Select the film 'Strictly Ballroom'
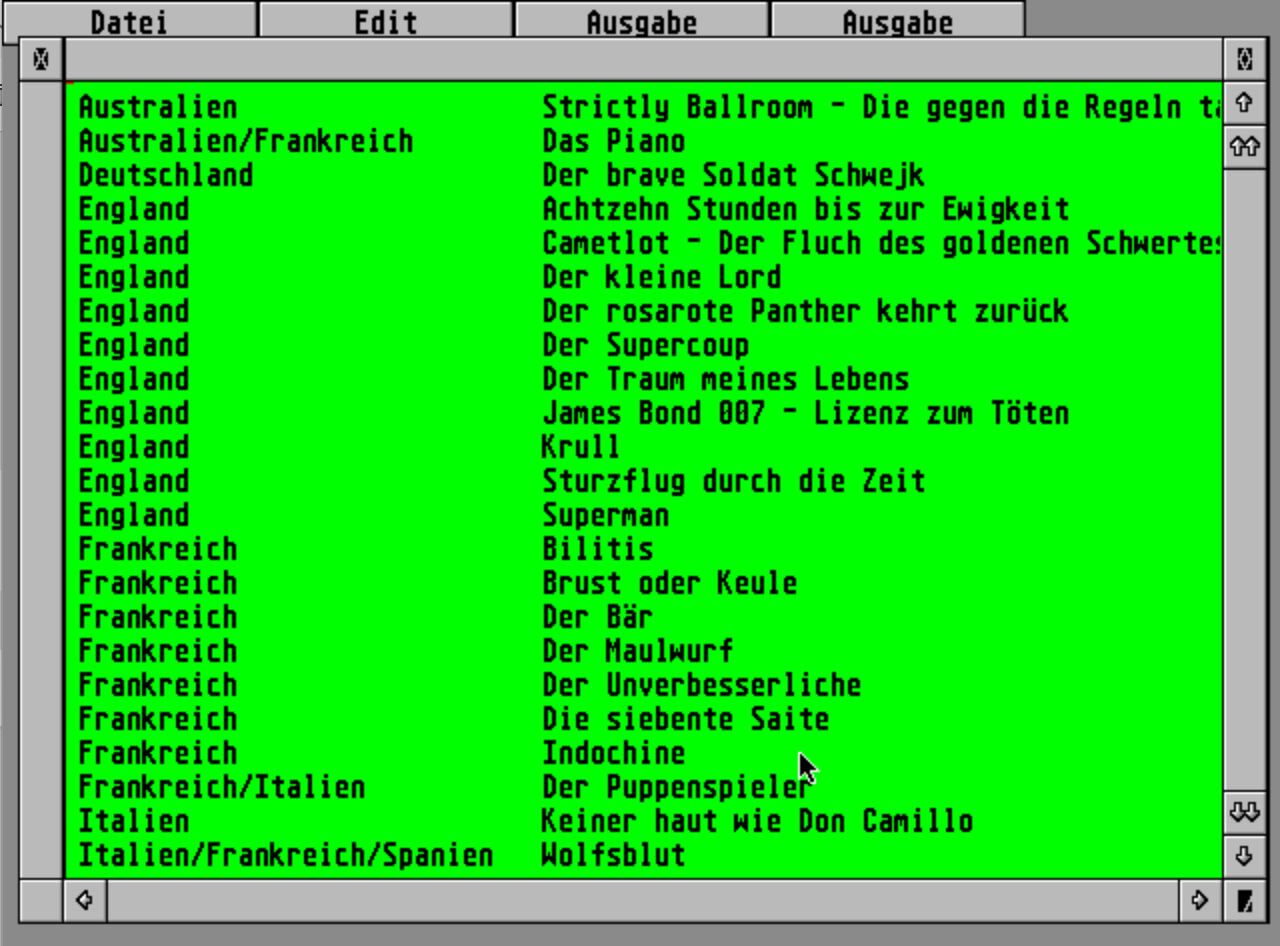1280x946 pixels. 677,107
